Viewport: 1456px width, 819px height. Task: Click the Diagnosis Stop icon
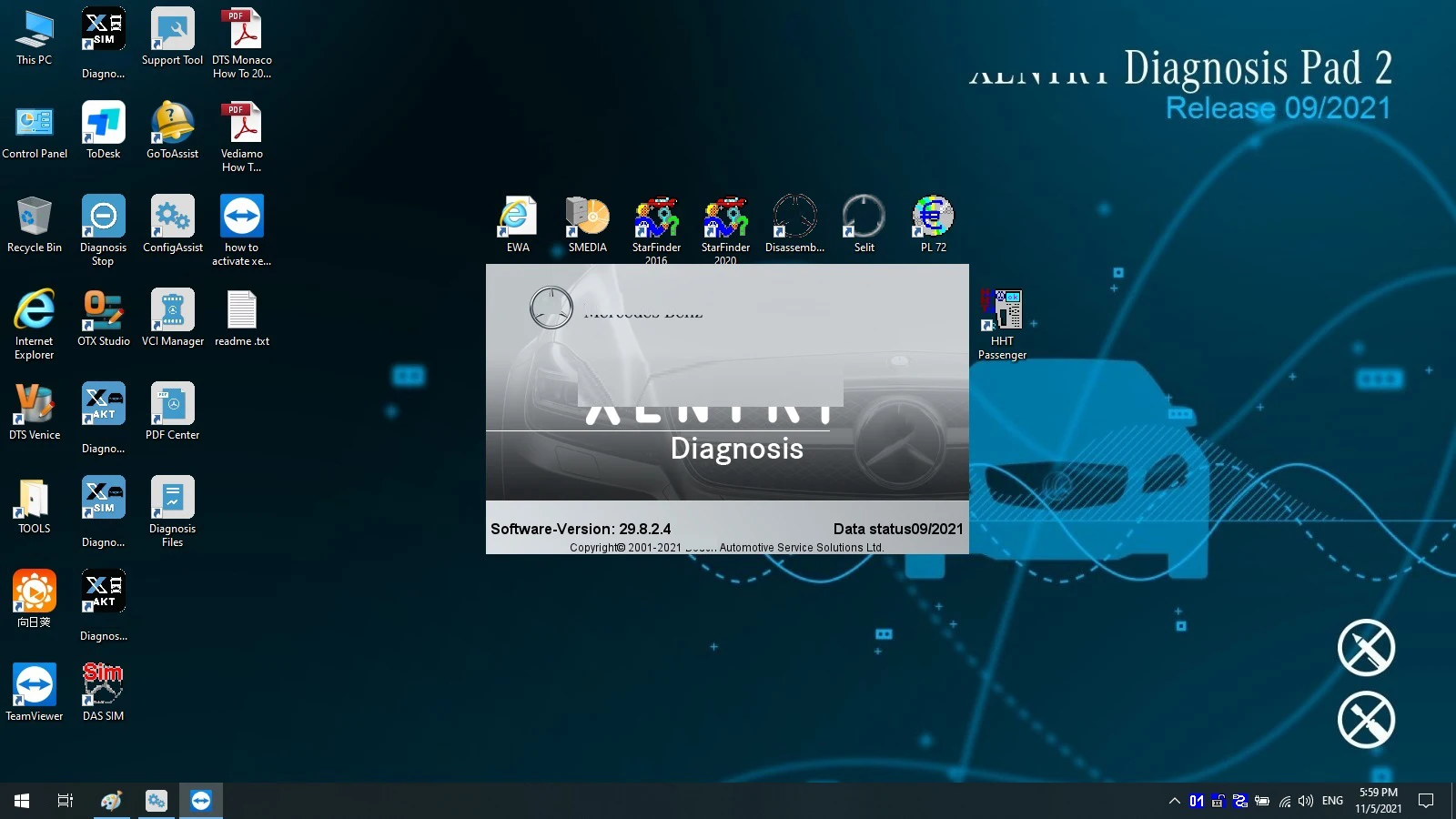click(x=104, y=229)
